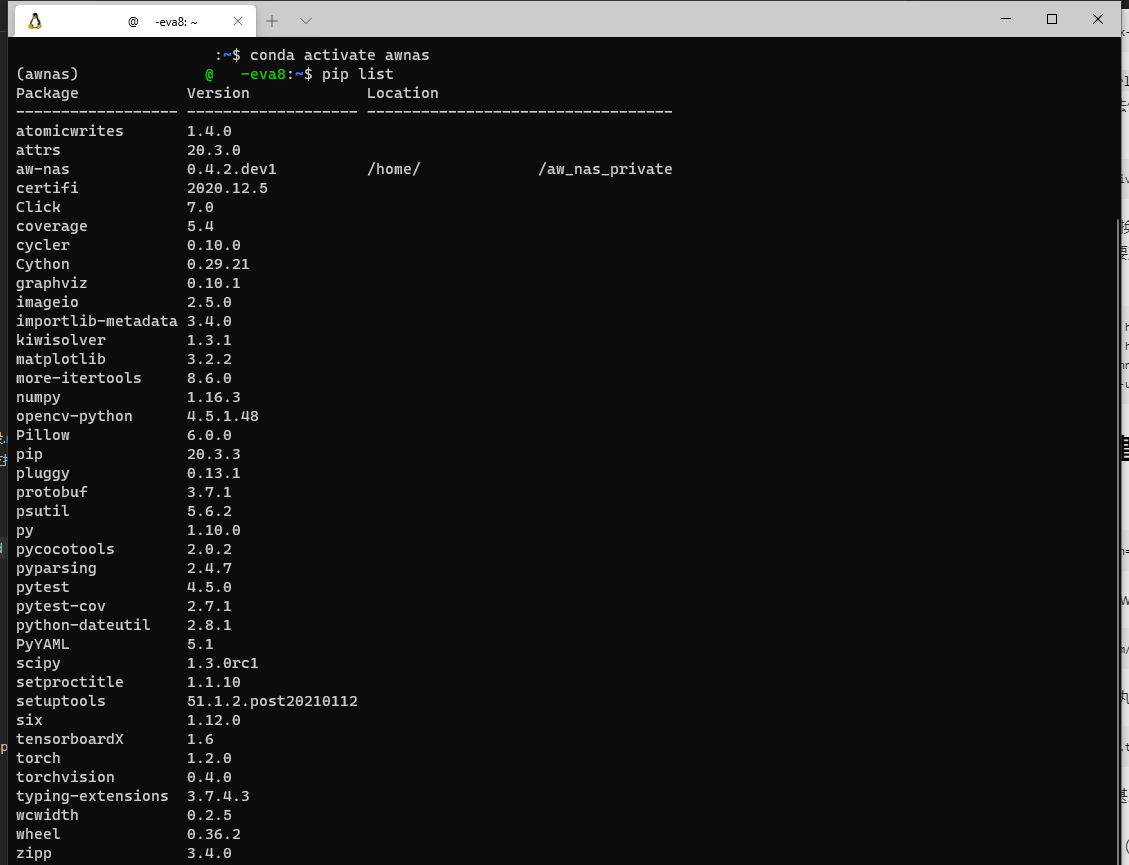Click the scipy package name
Viewport: 1129px width, 865px height.
38,663
